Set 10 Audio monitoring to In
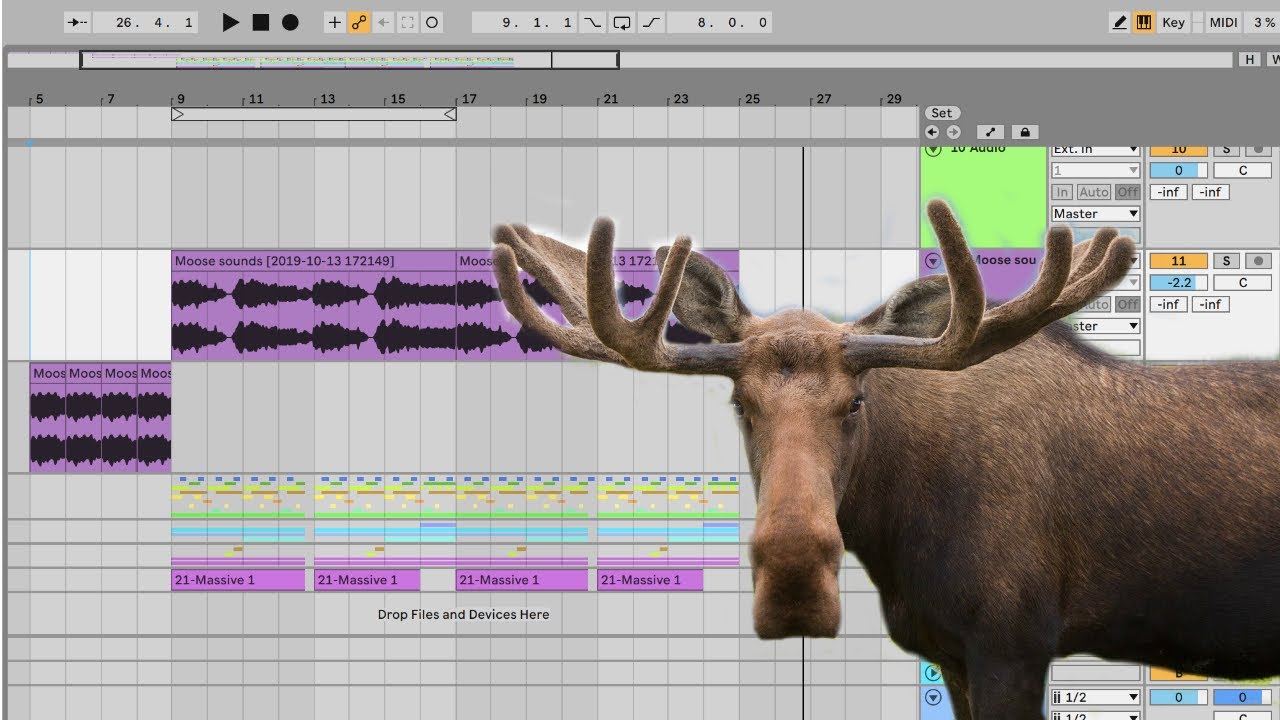This screenshot has width=1280, height=720. click(1062, 192)
